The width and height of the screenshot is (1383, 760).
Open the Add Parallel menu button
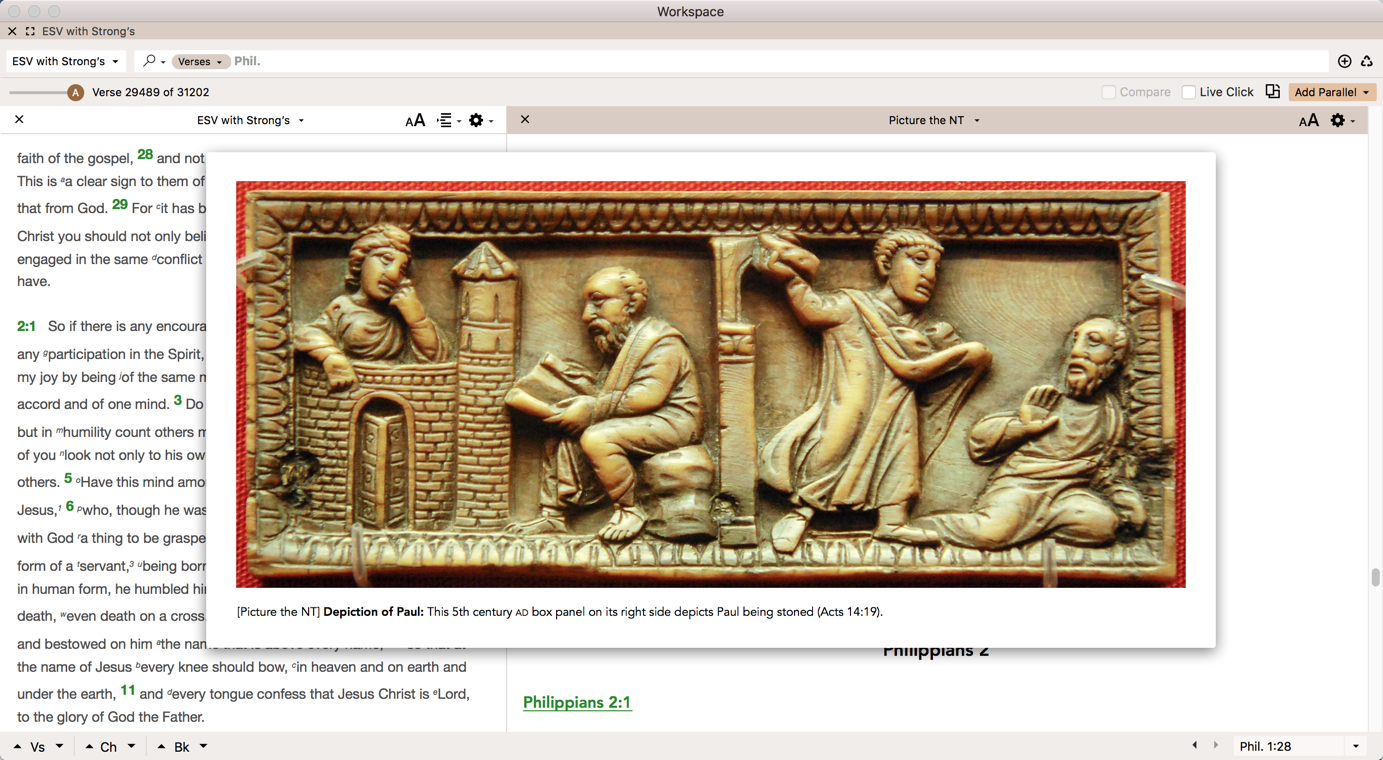[1332, 92]
